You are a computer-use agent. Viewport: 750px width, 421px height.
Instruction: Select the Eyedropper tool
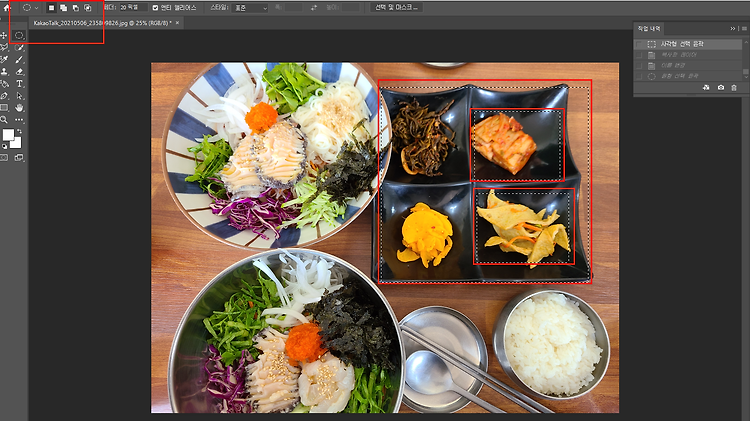(4, 59)
